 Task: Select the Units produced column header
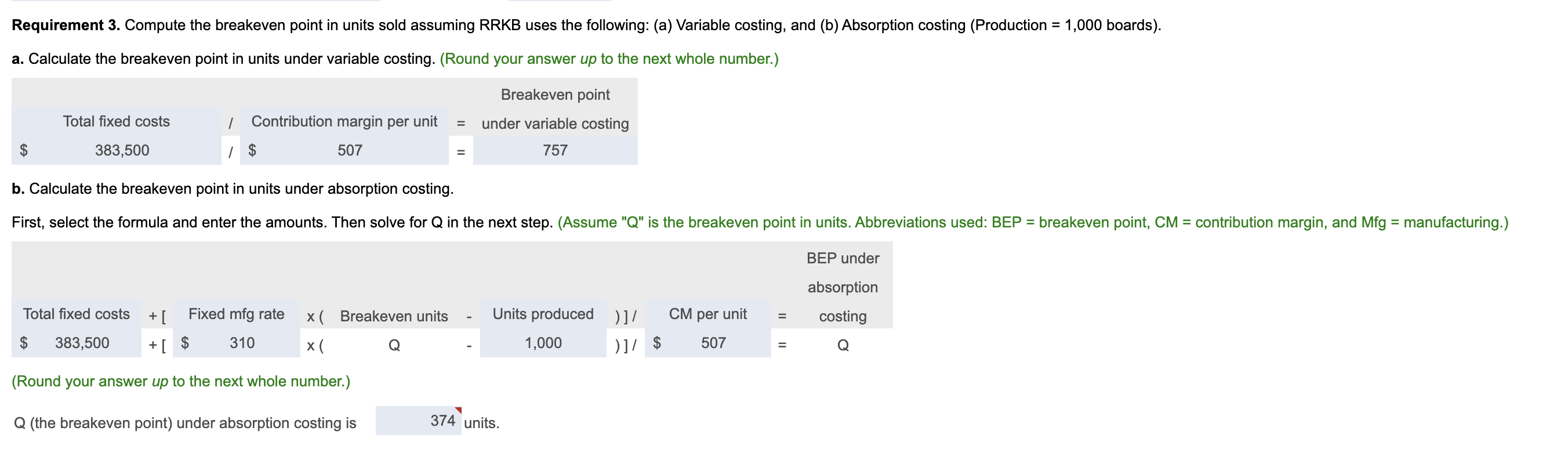(543, 314)
